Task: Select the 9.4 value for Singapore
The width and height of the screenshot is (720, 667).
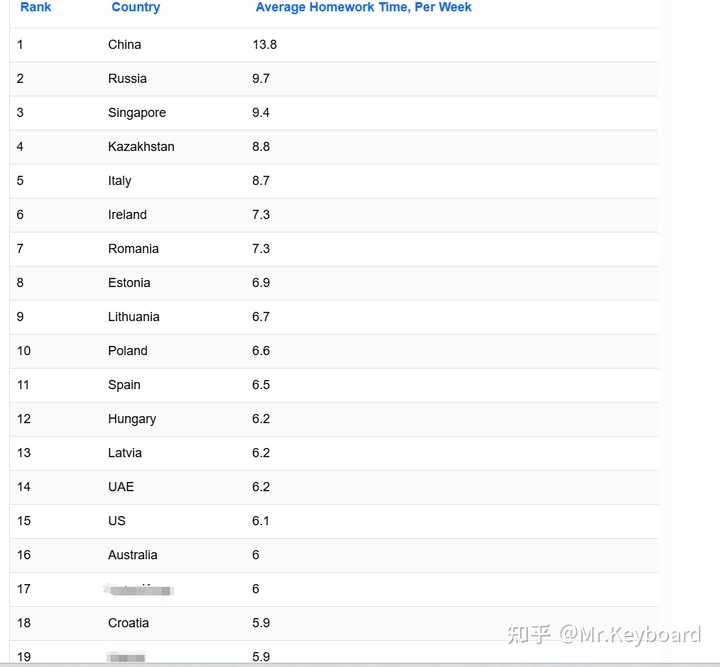Action: (x=261, y=113)
